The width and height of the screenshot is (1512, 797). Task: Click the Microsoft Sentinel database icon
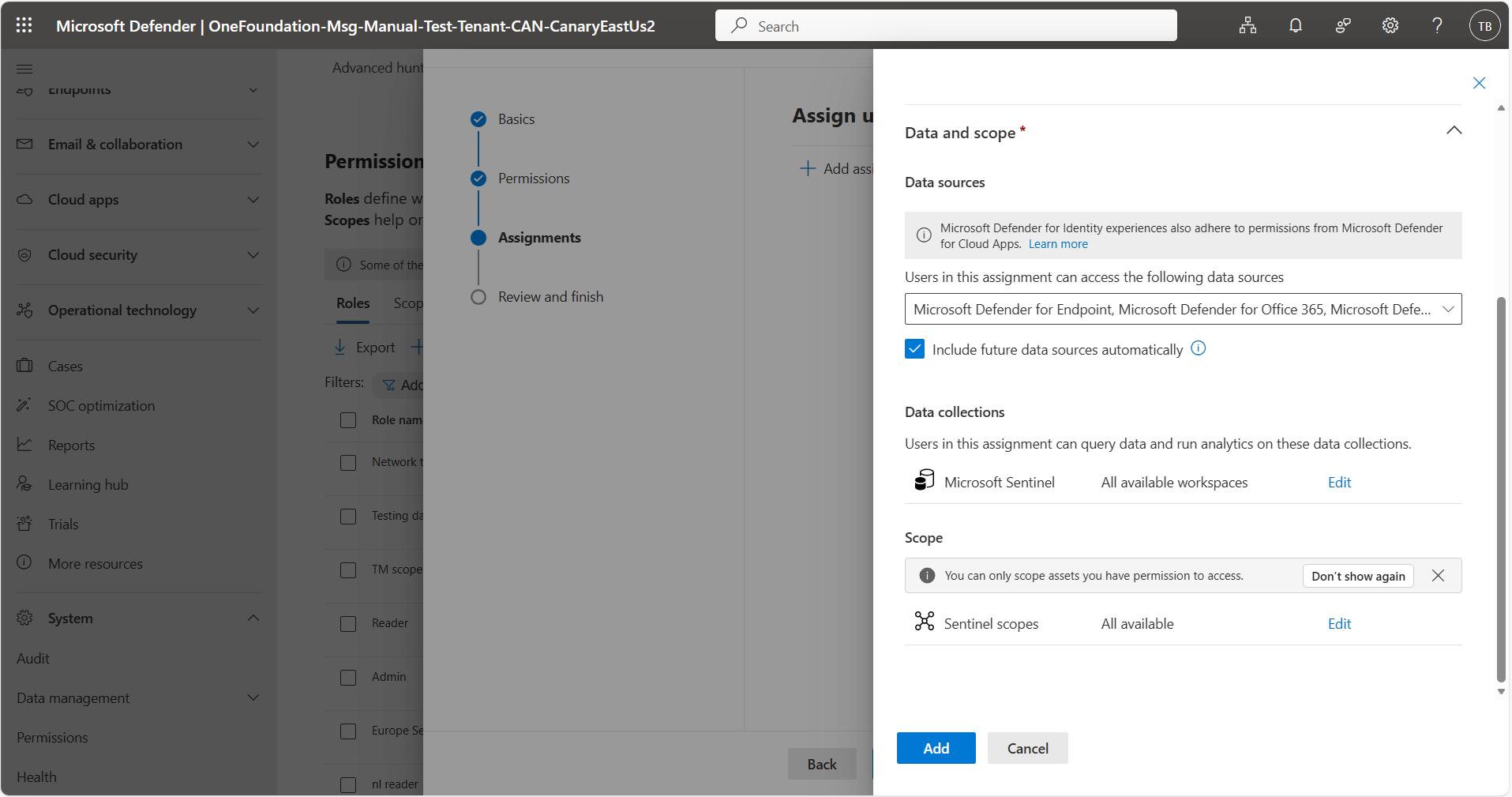coord(924,480)
